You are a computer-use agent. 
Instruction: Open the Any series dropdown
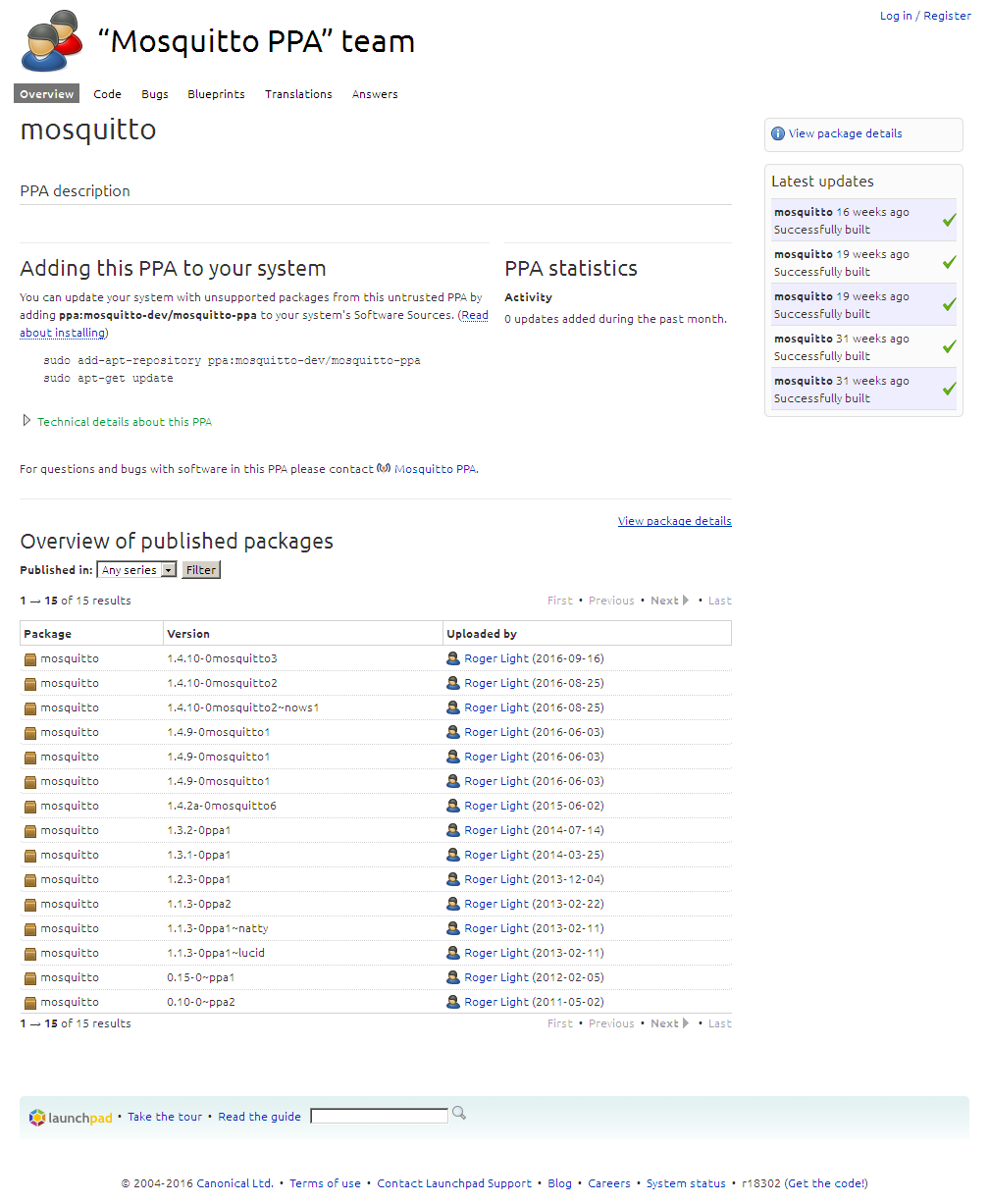click(136, 570)
